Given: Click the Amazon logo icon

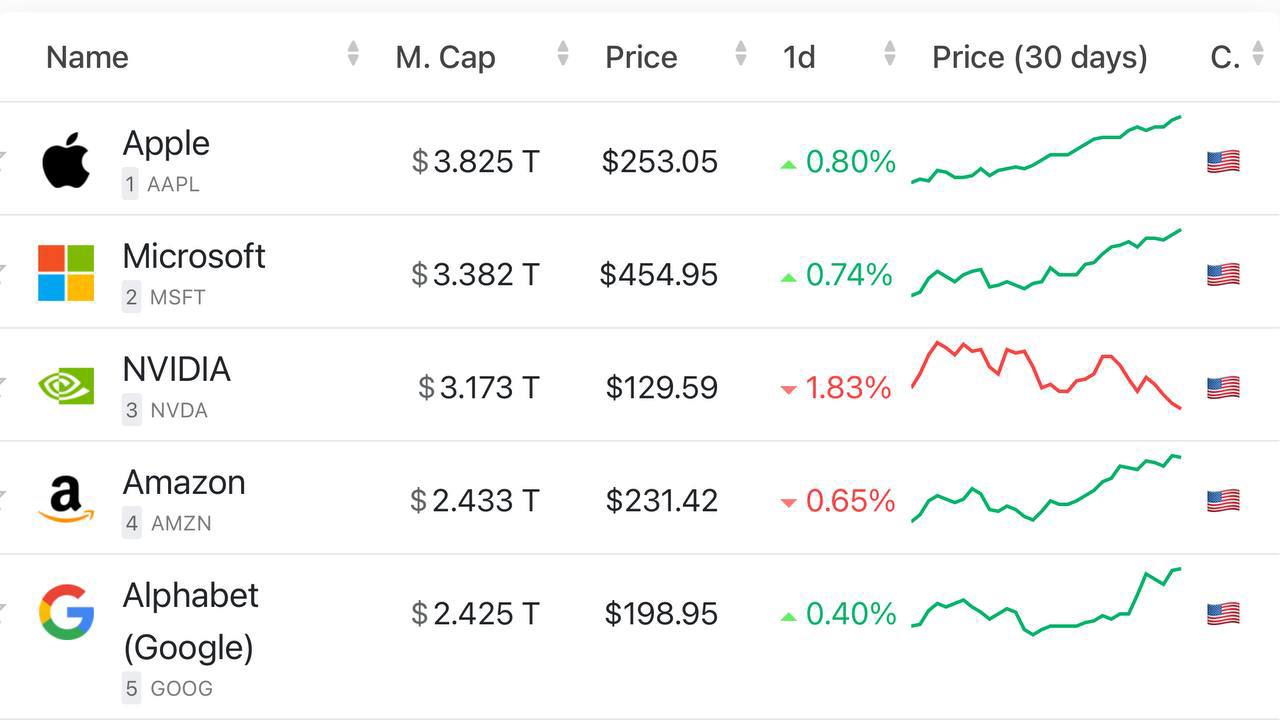Looking at the screenshot, I should (x=66, y=499).
